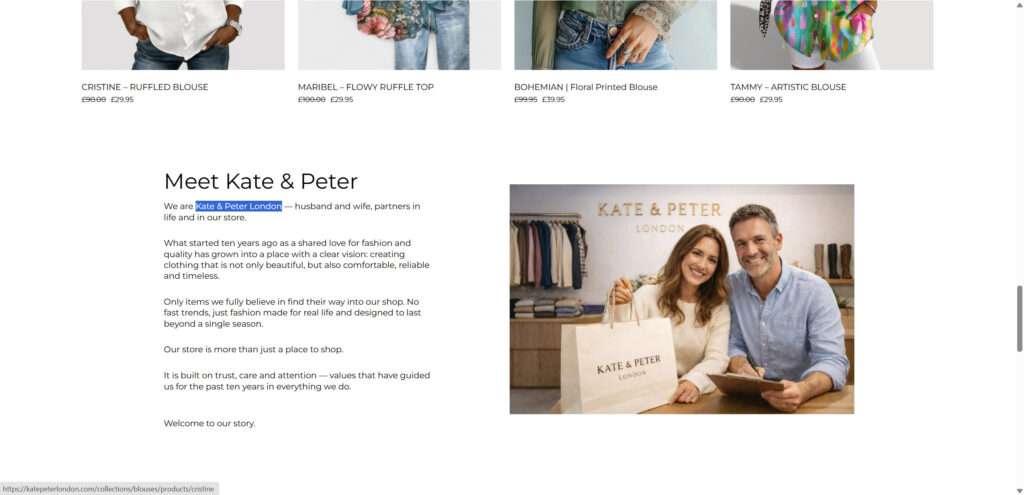Open the Maribel – Flowy Ruffle Top title
Image resolution: width=1024 pixels, height=495 pixels.
tap(366, 87)
